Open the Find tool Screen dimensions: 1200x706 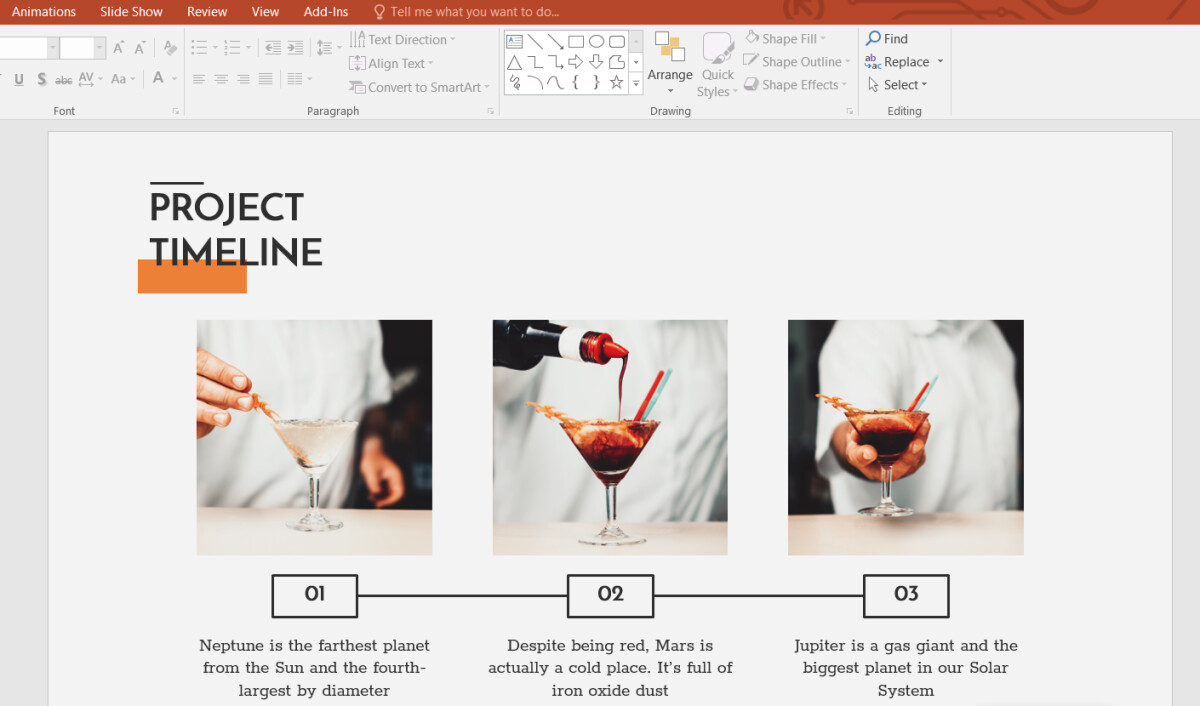(887, 38)
